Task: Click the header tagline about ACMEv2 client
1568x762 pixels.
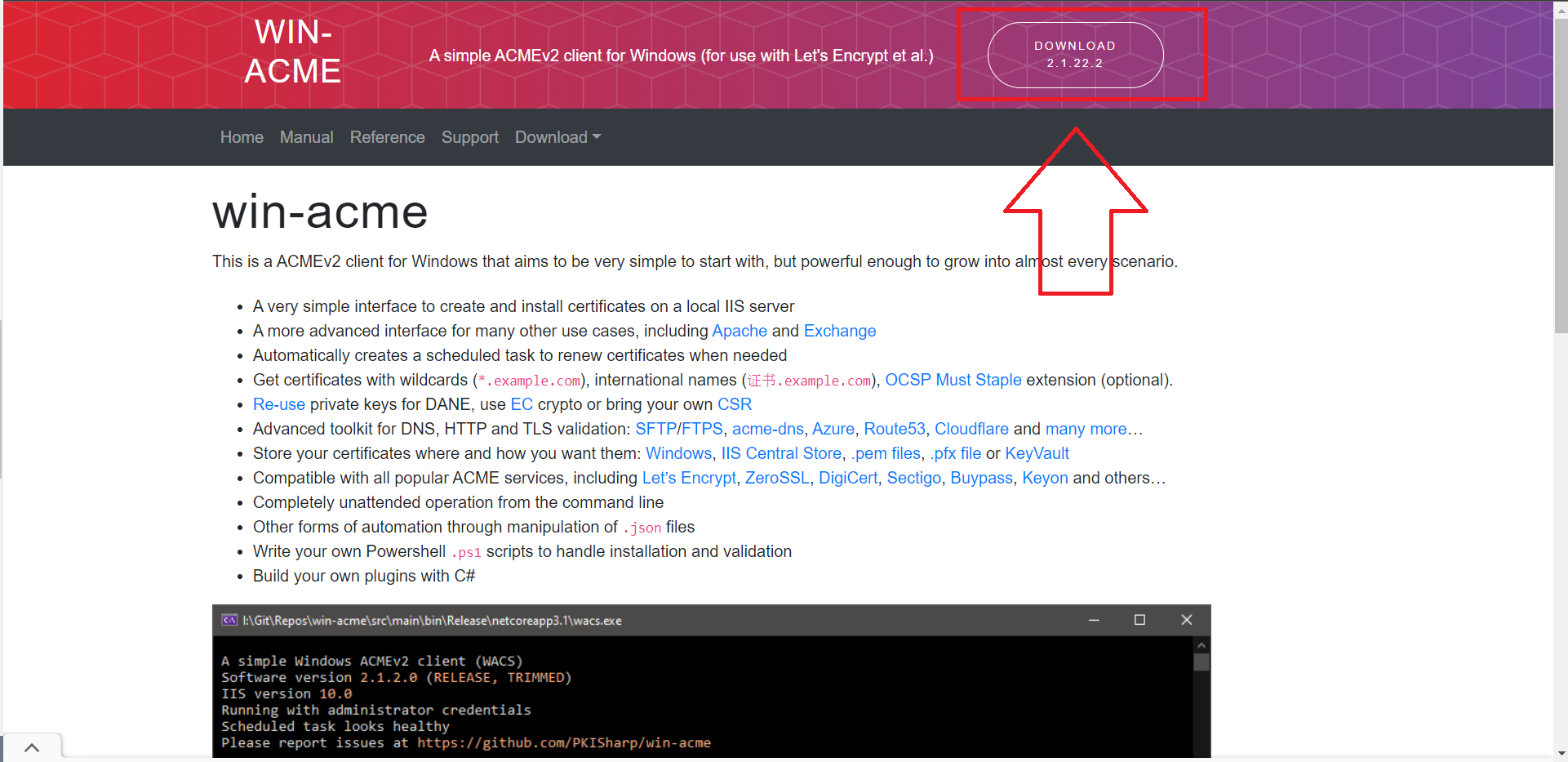Action: click(x=682, y=56)
